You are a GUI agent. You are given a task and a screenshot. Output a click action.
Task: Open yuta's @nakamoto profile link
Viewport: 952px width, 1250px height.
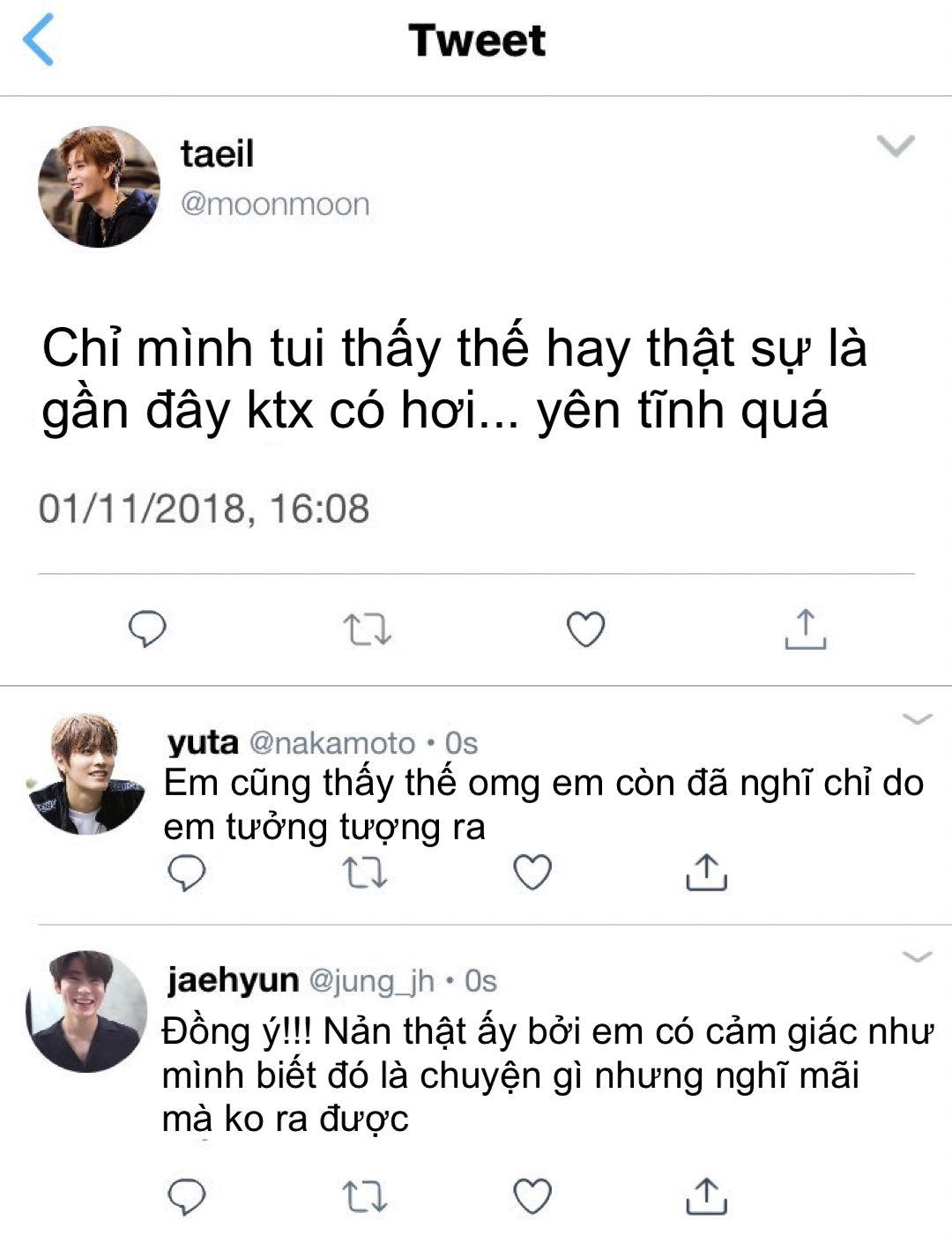click(332, 743)
